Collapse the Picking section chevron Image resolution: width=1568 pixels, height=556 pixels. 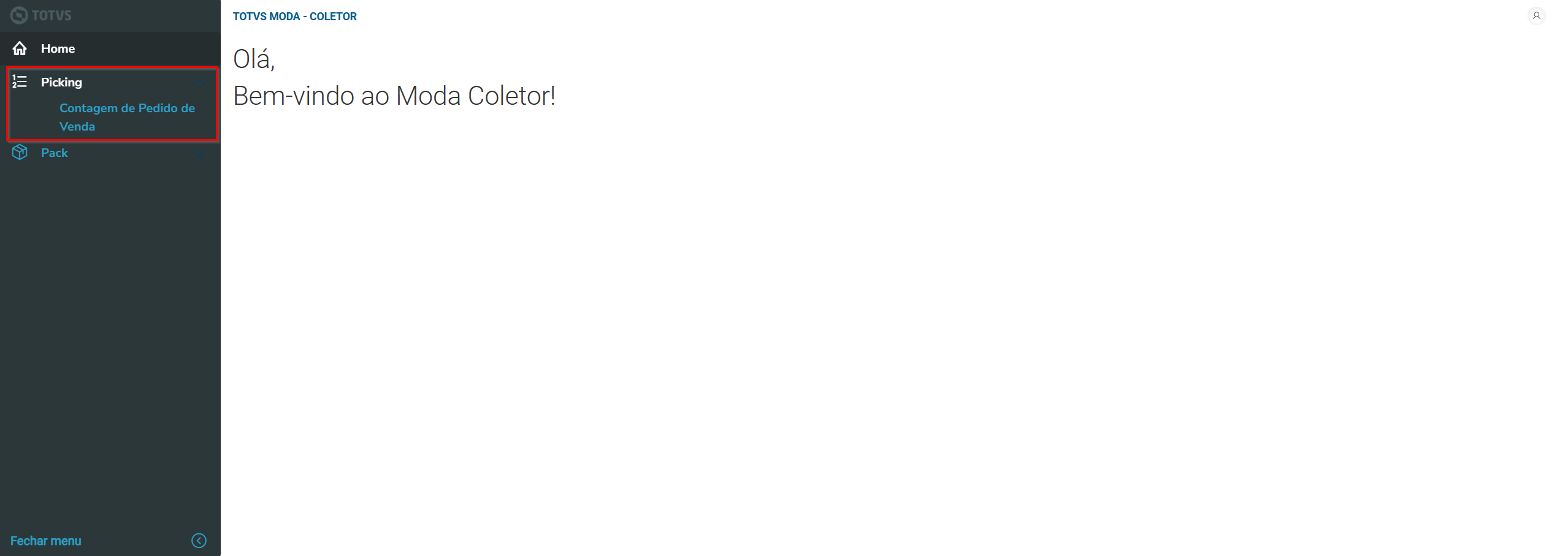[x=199, y=82]
